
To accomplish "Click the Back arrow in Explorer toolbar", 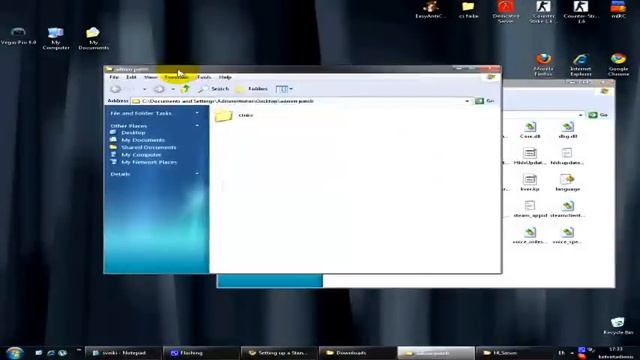I will click(x=116, y=89).
